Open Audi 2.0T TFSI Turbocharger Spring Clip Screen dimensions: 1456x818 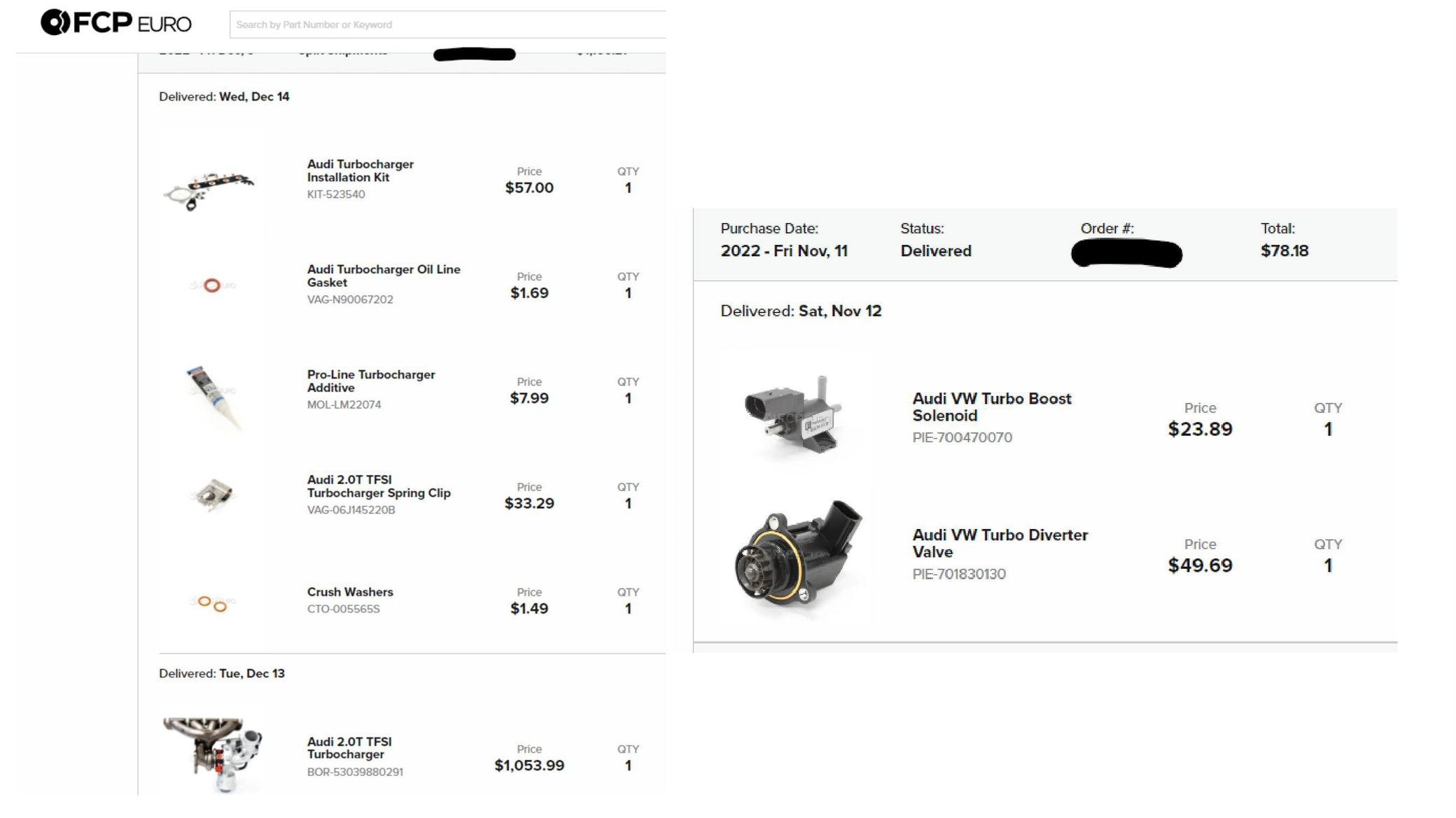pos(379,486)
